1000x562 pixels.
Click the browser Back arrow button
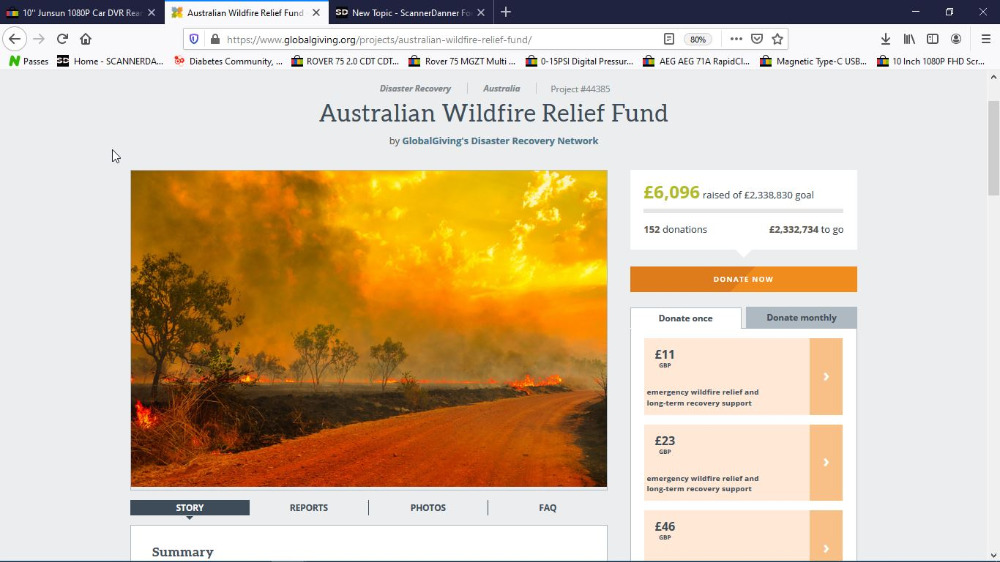tap(15, 39)
